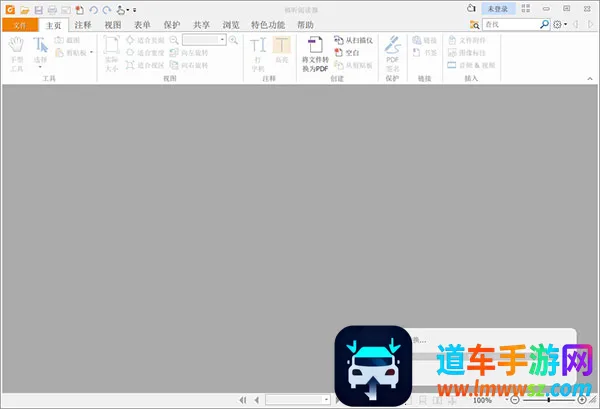
Task: Click the Redo arrow icon
Action: [106, 9]
